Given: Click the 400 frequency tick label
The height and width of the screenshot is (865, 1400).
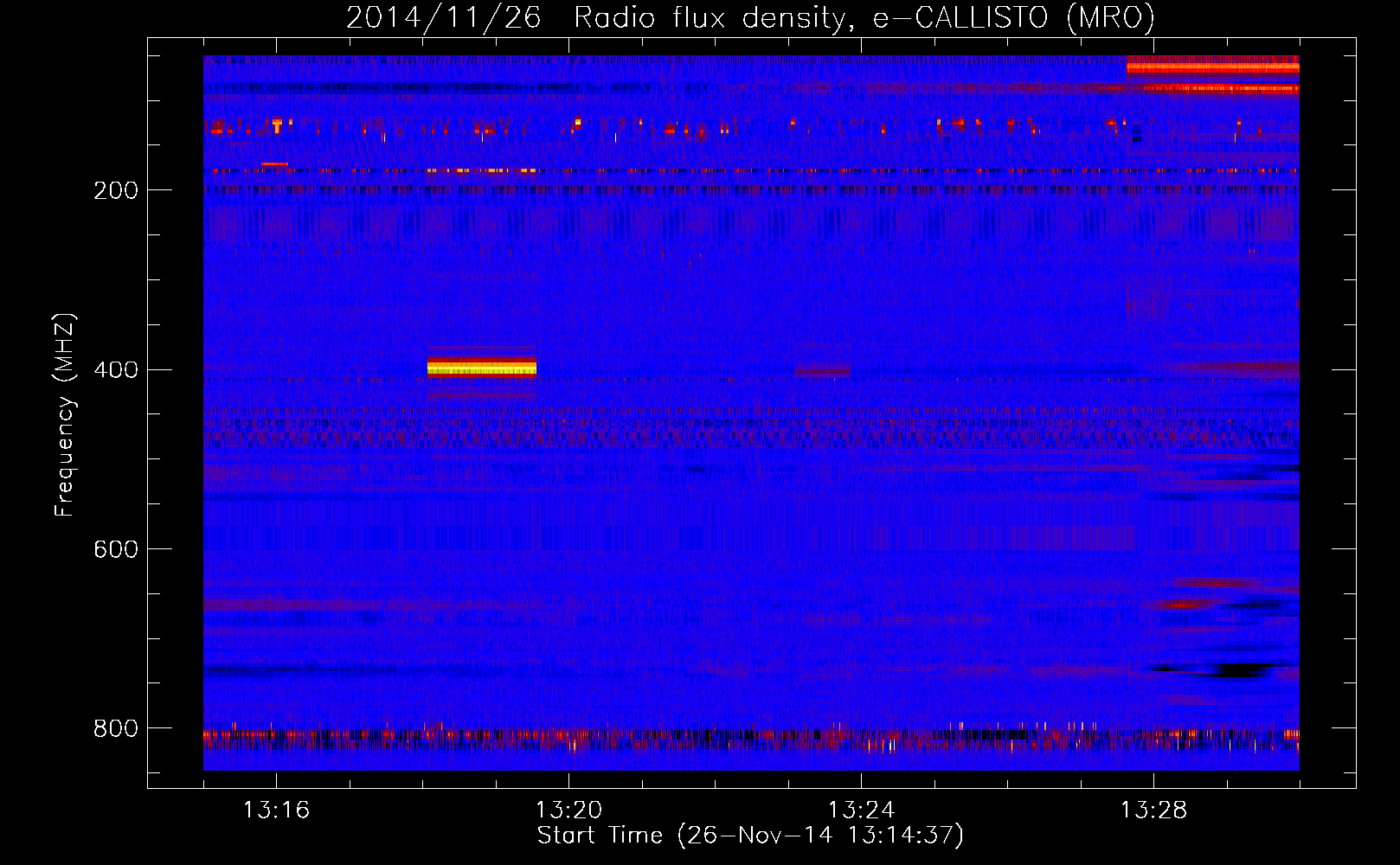Looking at the screenshot, I should click(x=116, y=370).
